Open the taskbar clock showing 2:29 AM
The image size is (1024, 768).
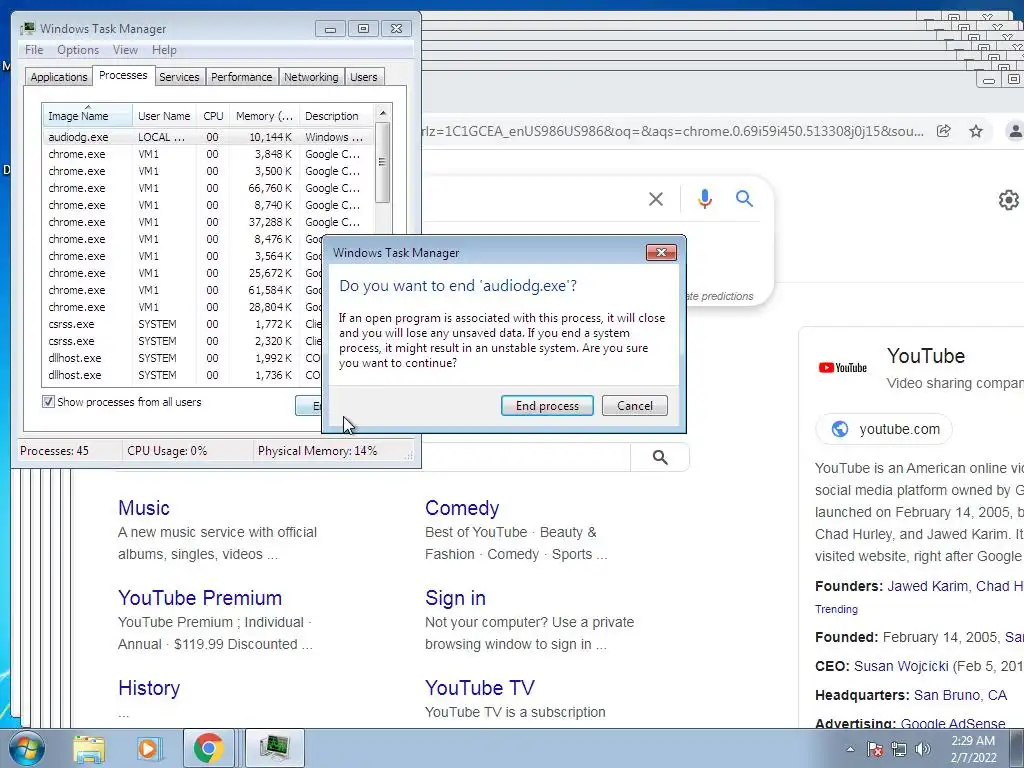[973, 749]
